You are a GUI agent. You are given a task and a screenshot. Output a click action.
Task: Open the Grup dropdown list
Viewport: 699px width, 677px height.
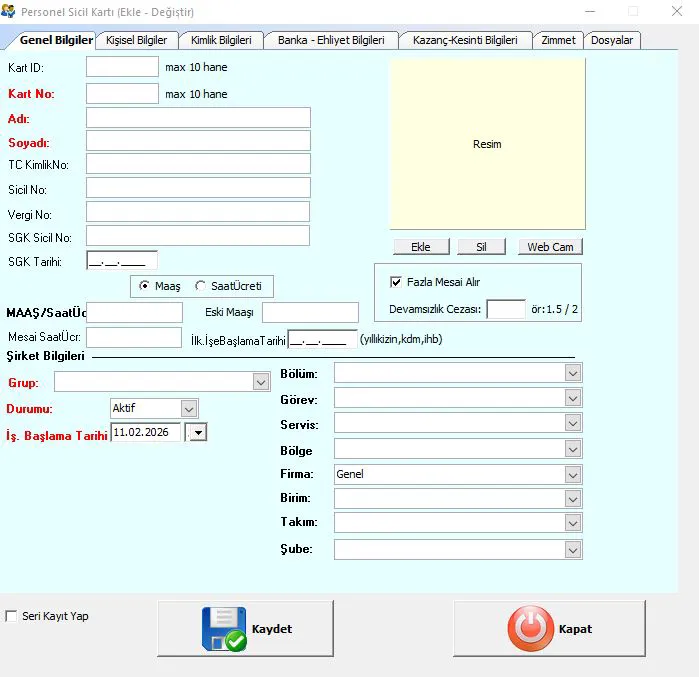pos(261,382)
